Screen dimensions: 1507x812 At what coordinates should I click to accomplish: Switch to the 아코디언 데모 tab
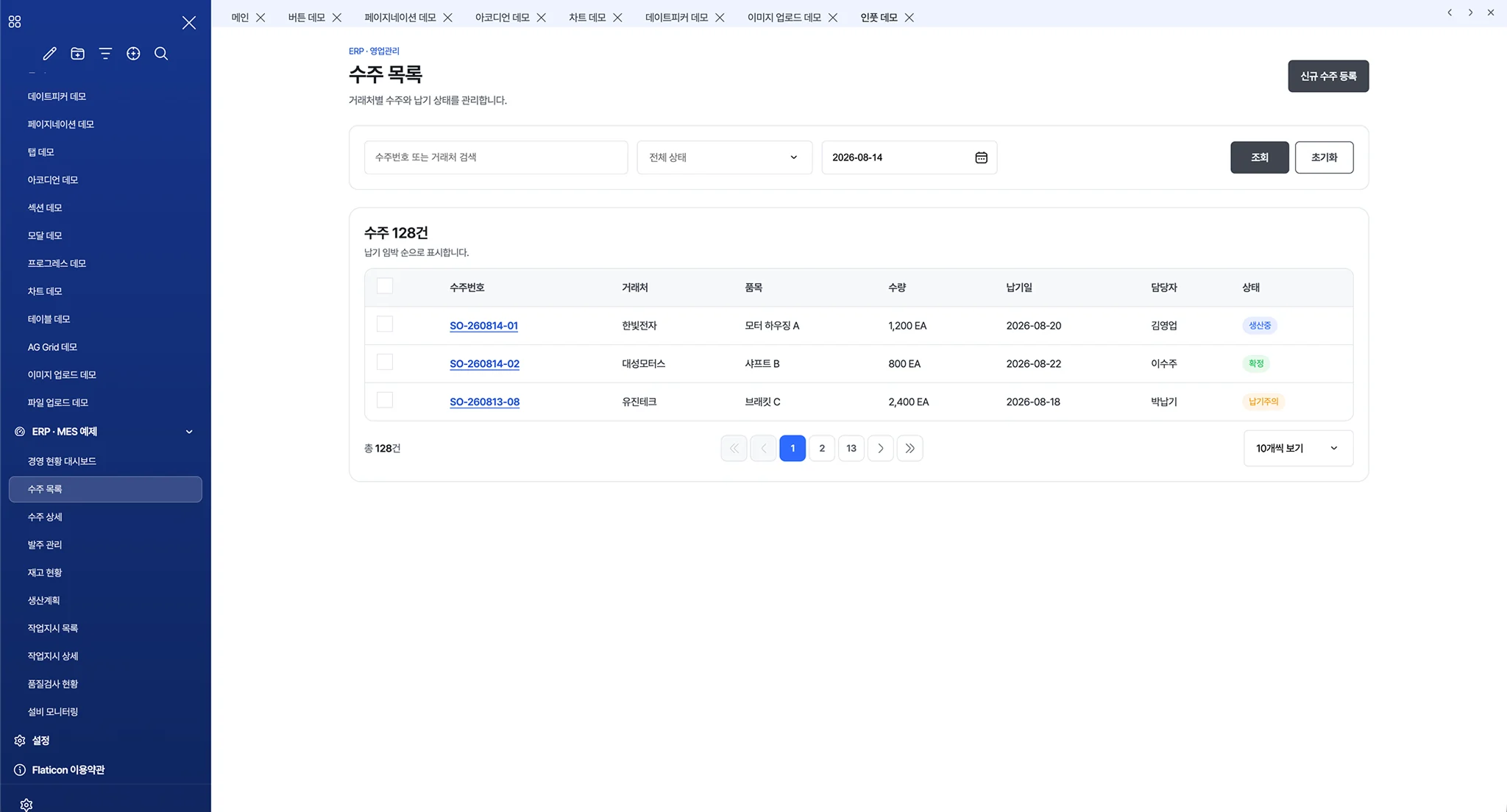[502, 18]
